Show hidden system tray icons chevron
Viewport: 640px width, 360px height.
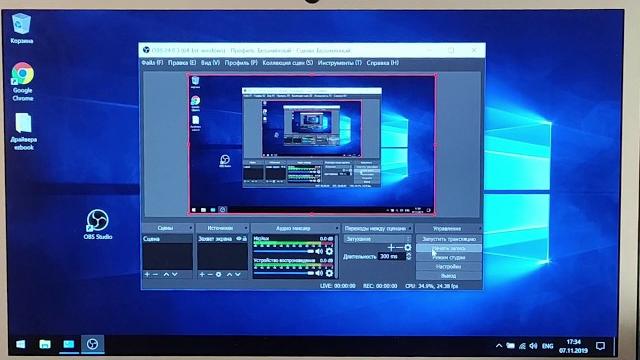pos(499,346)
